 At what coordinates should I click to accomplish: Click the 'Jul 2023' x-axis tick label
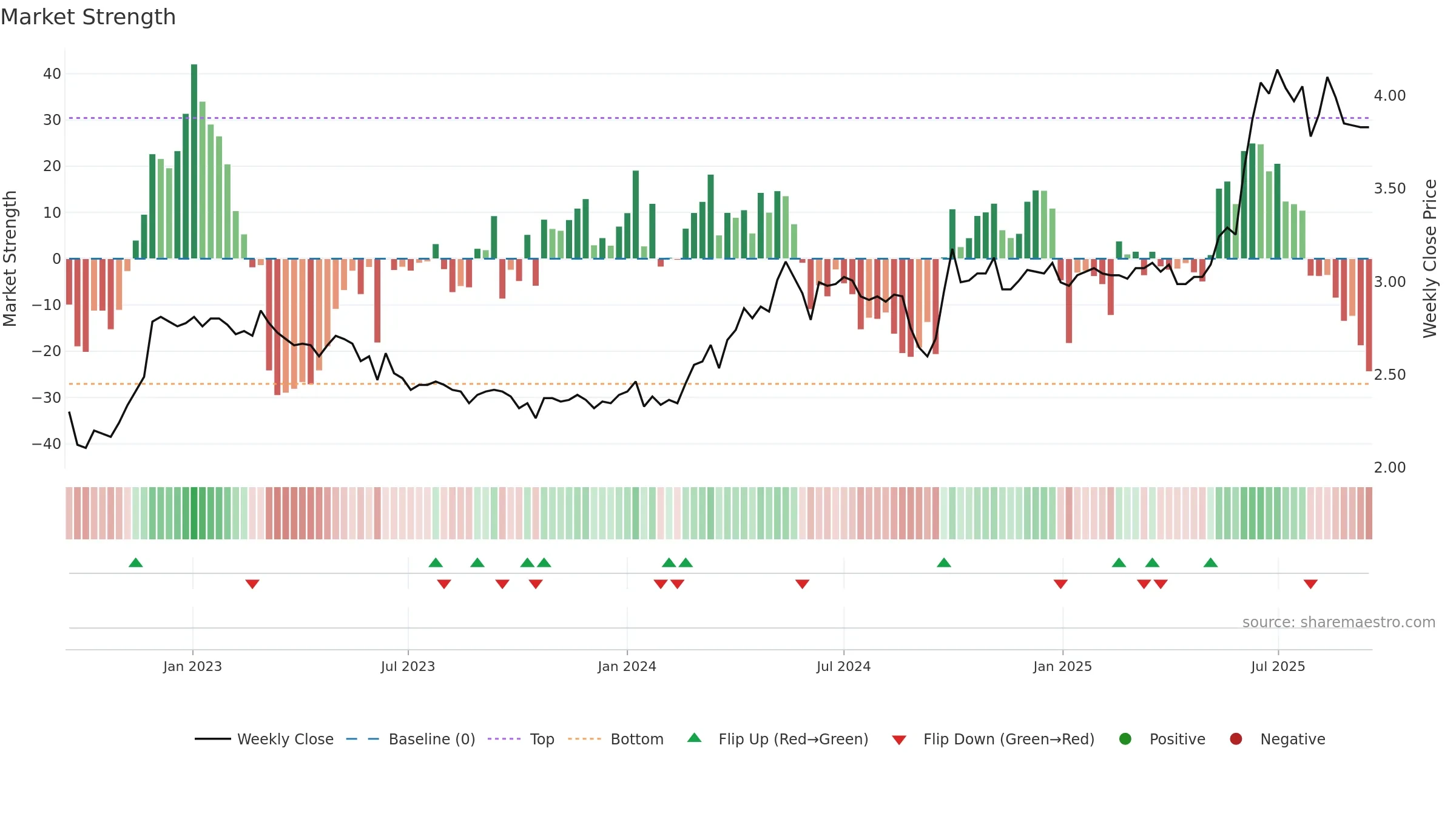(x=408, y=667)
